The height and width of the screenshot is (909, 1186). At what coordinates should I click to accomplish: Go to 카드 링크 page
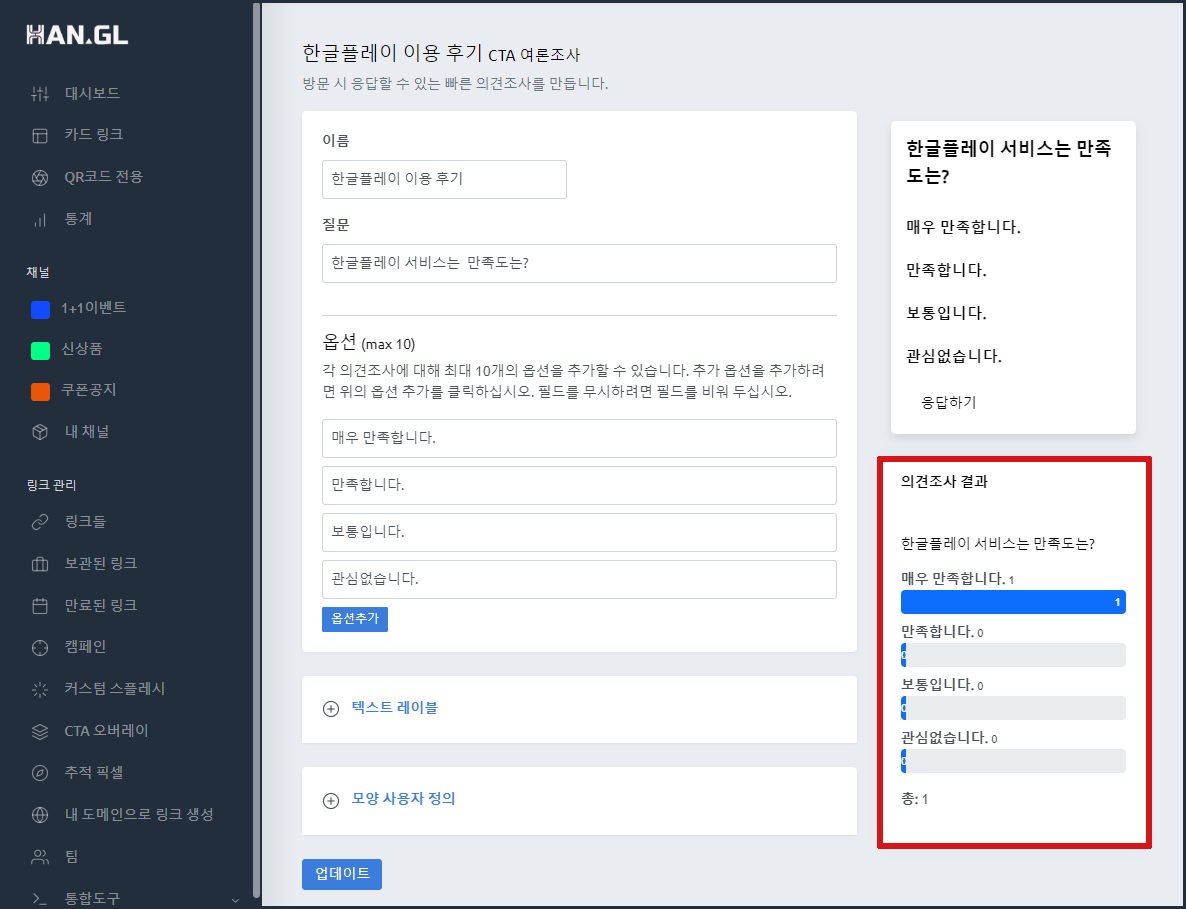click(x=94, y=135)
